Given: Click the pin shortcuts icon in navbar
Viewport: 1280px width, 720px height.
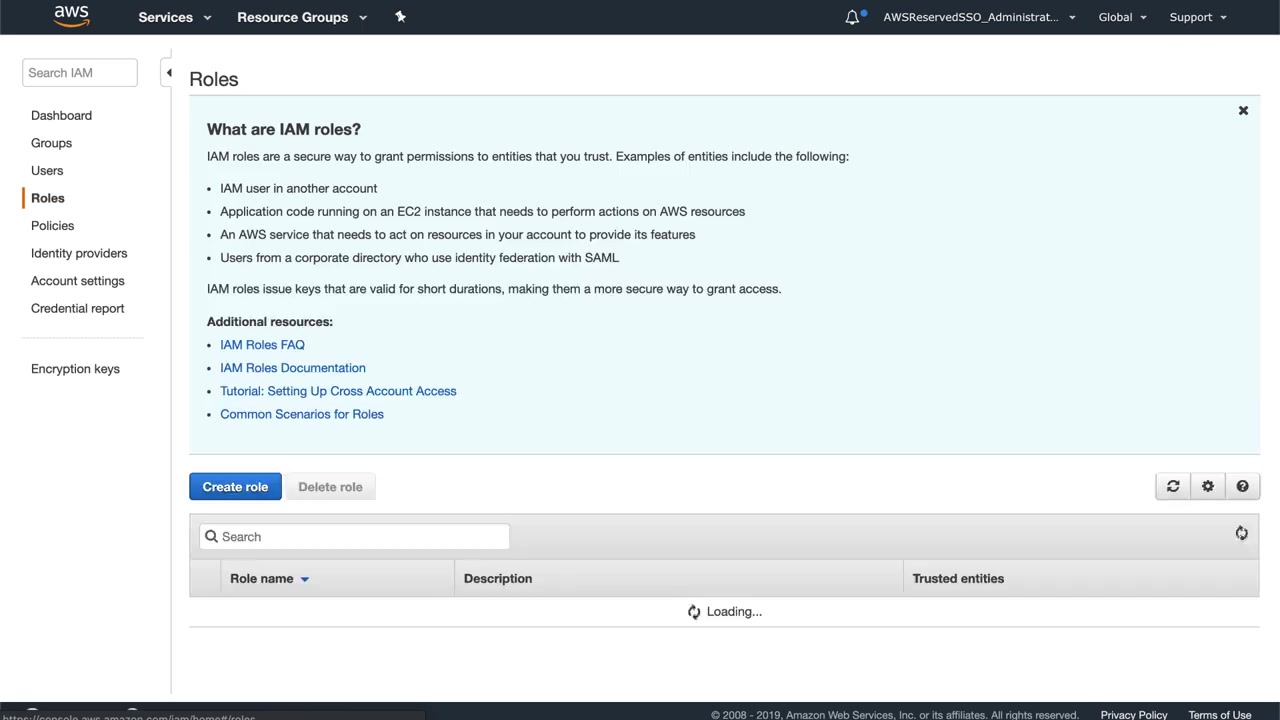Looking at the screenshot, I should pos(400,16).
